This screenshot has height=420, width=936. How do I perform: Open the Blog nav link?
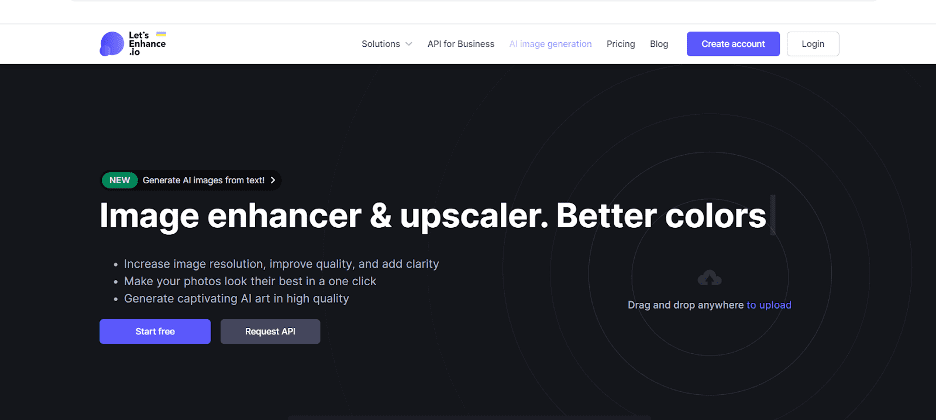659,44
